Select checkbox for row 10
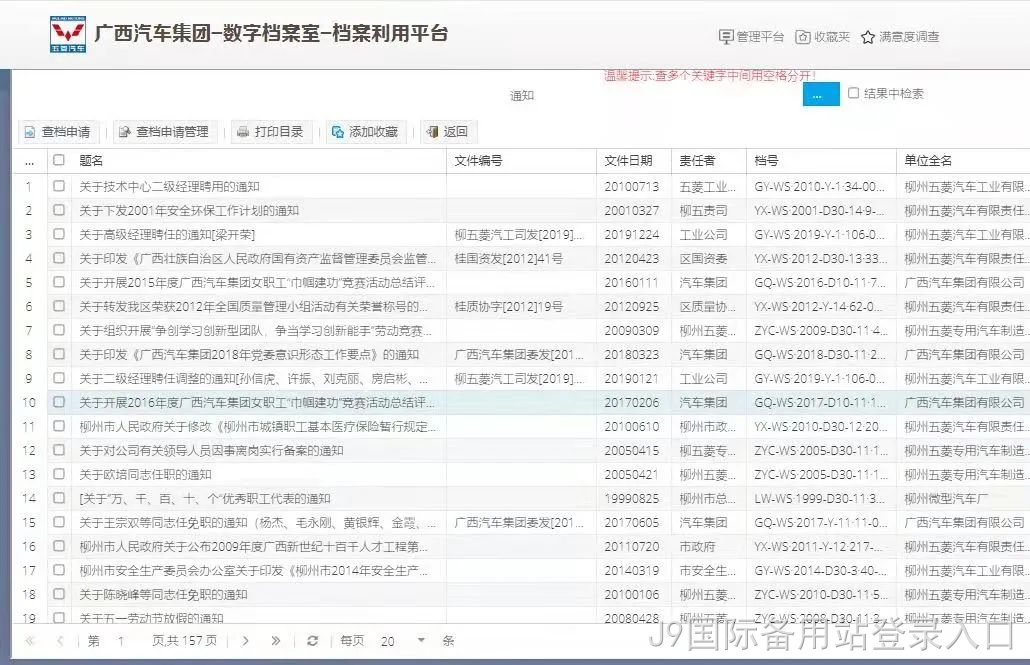This screenshot has width=1030, height=665. point(59,402)
